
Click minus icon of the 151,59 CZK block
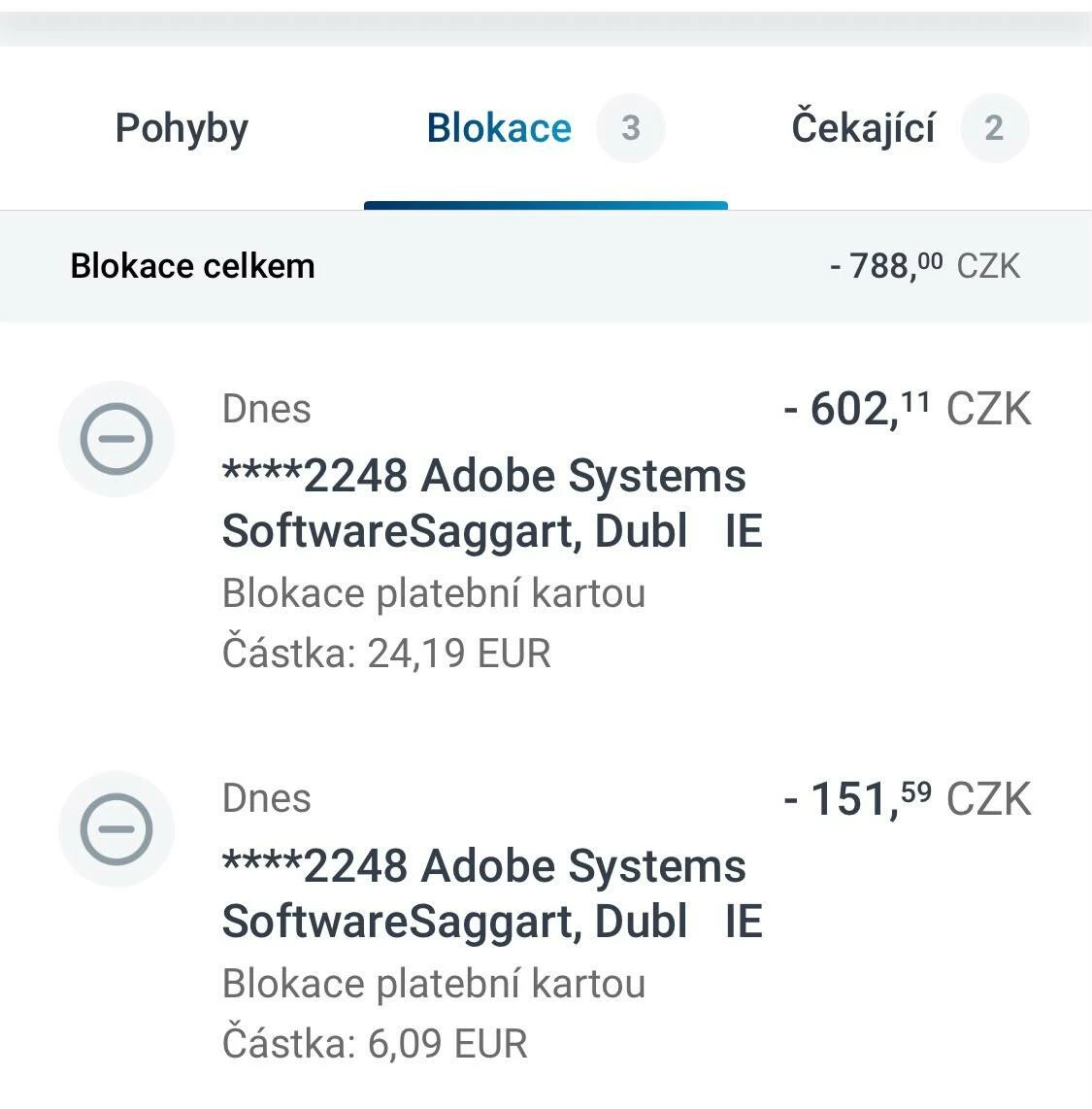pyautogui.click(x=116, y=829)
